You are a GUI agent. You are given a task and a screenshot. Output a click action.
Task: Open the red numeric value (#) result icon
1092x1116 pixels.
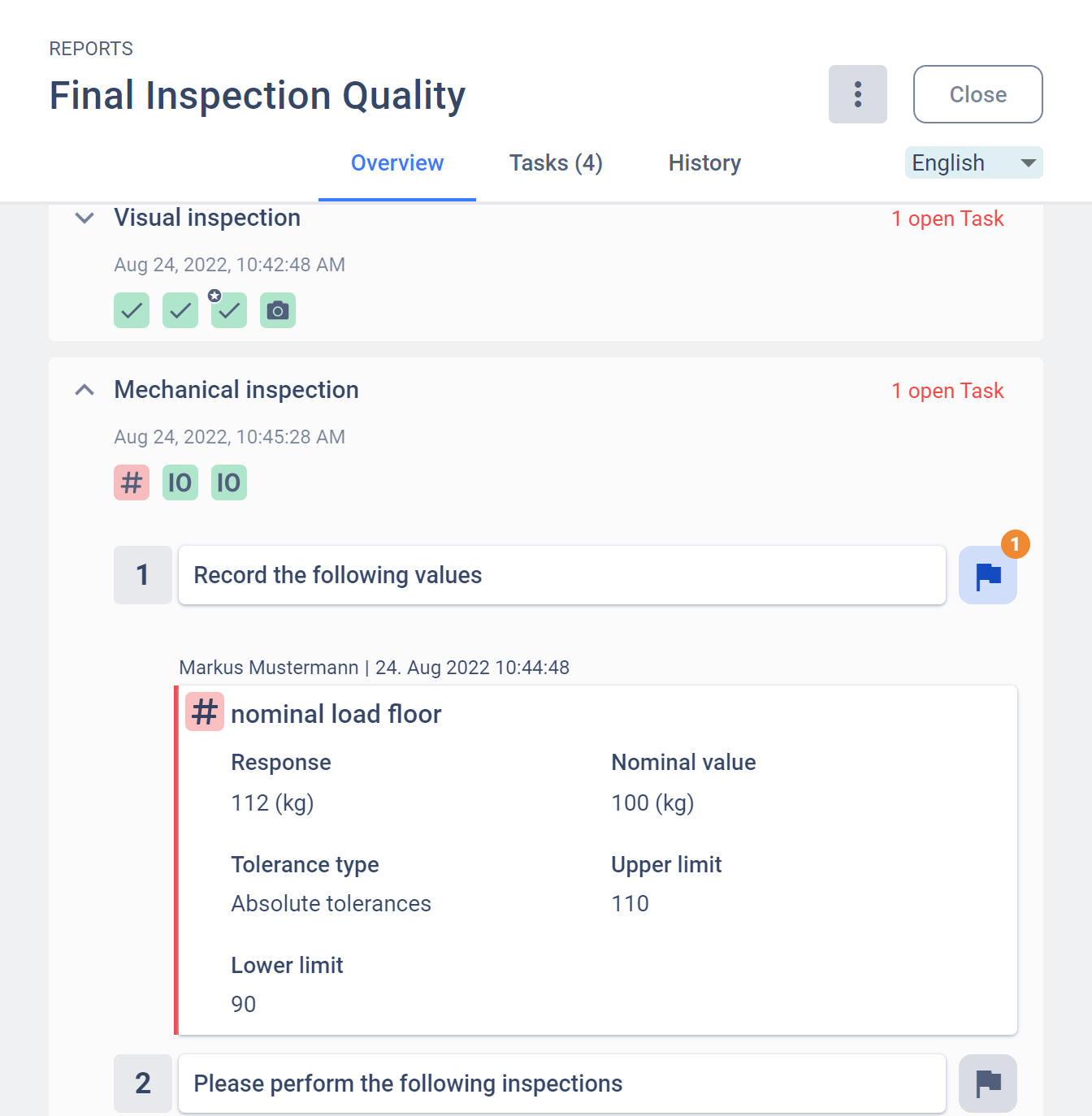click(131, 482)
